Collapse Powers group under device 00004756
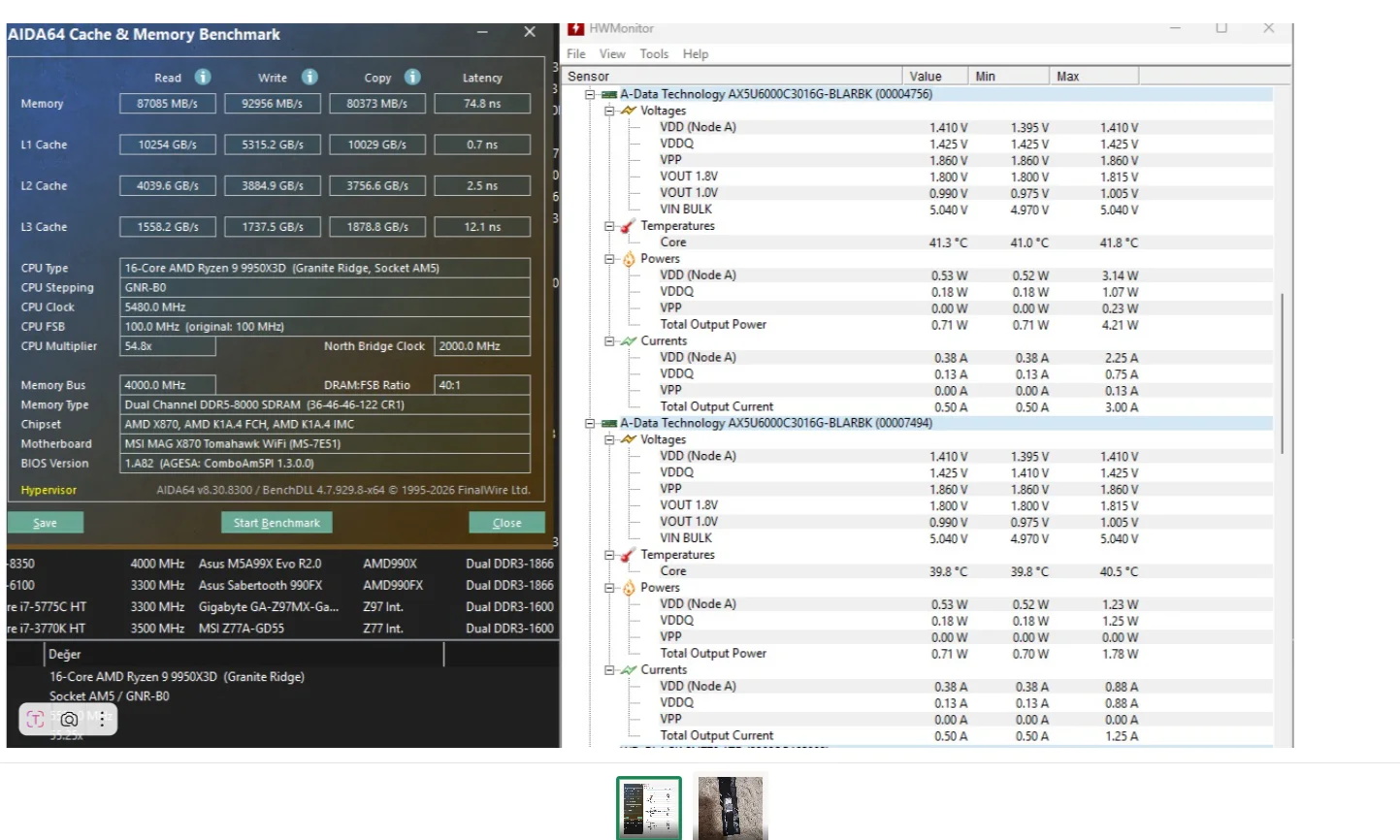 (609, 259)
